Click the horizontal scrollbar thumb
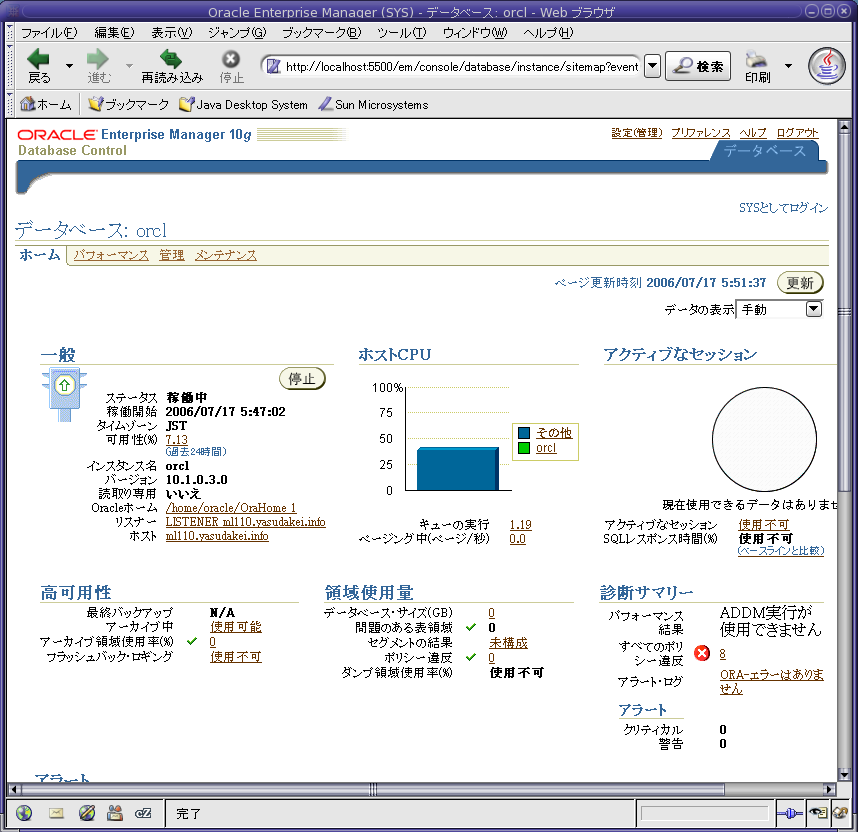 point(372,789)
